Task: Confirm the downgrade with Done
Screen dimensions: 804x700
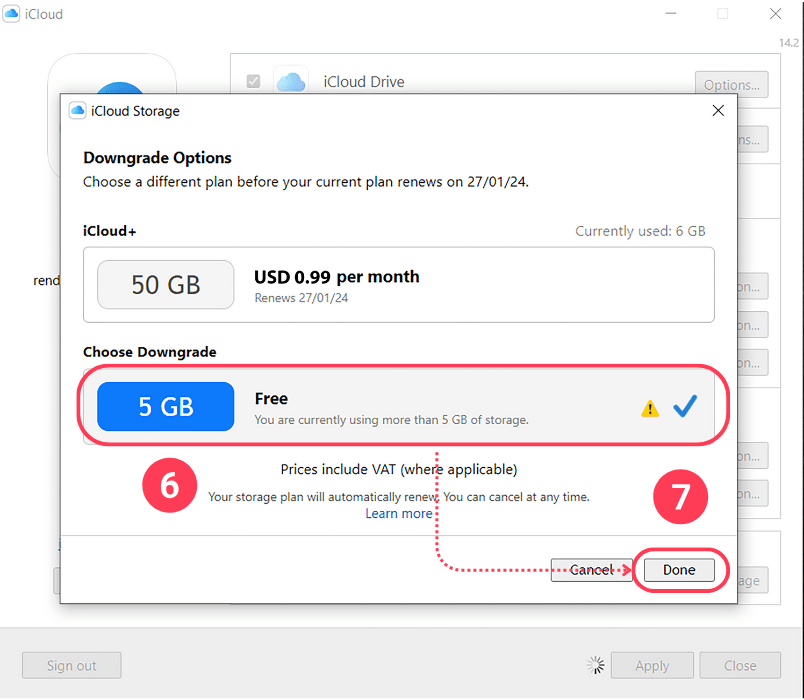Action: 679,569
